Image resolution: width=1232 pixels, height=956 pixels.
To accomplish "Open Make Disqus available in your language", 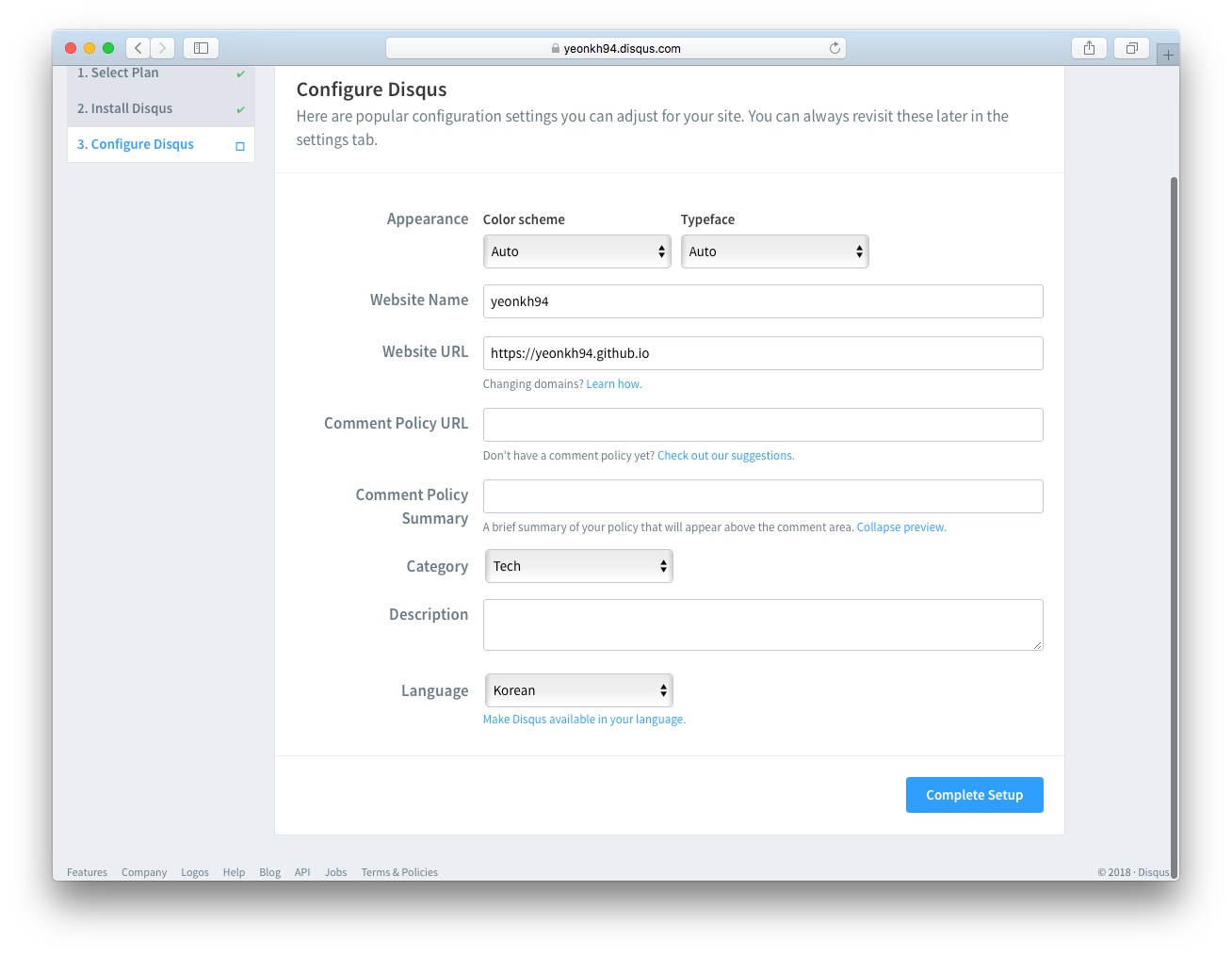I will click(x=584, y=720).
